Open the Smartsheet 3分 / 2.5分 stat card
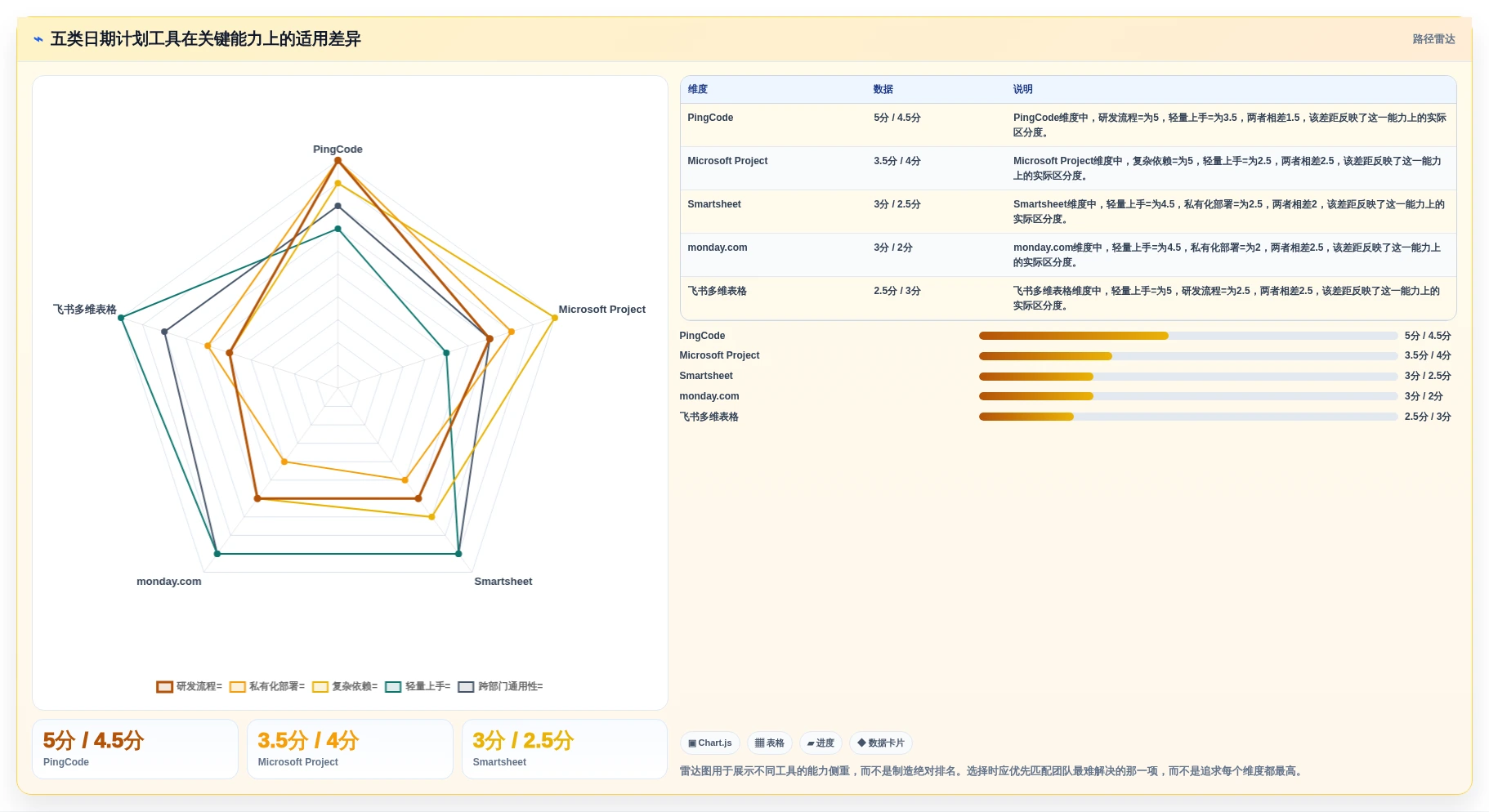This screenshot has height=812, width=1489. (x=565, y=749)
